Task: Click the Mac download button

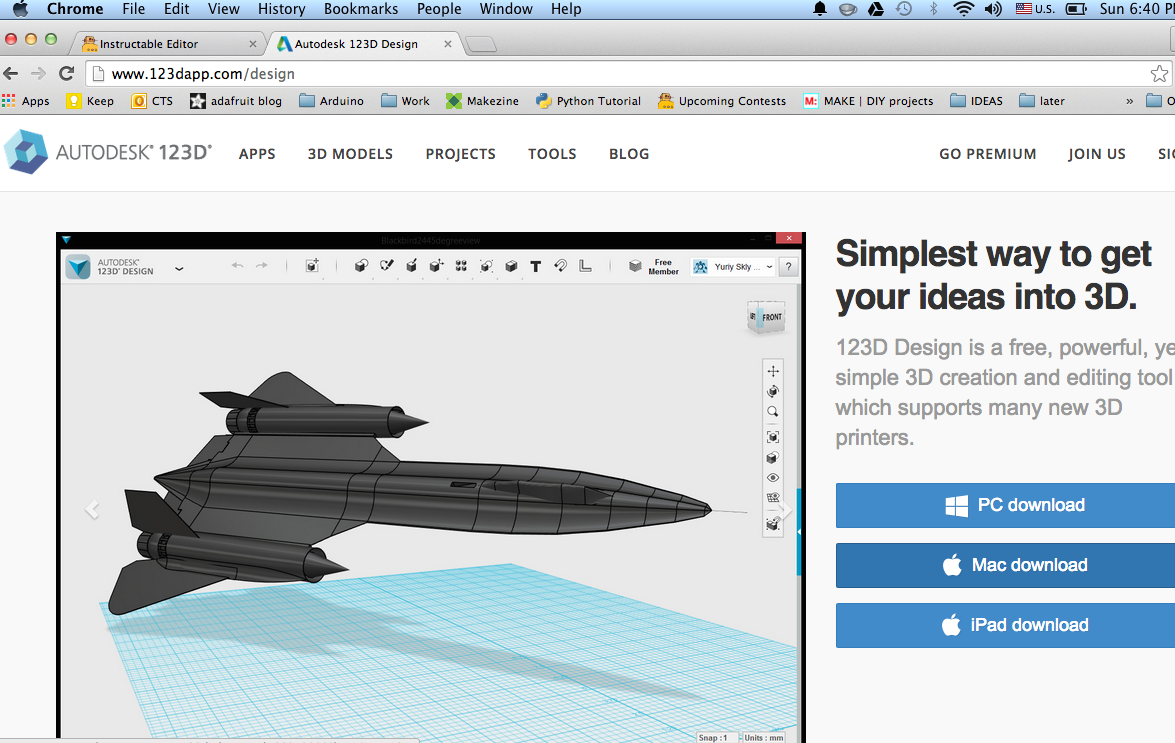Action: pos(1006,565)
